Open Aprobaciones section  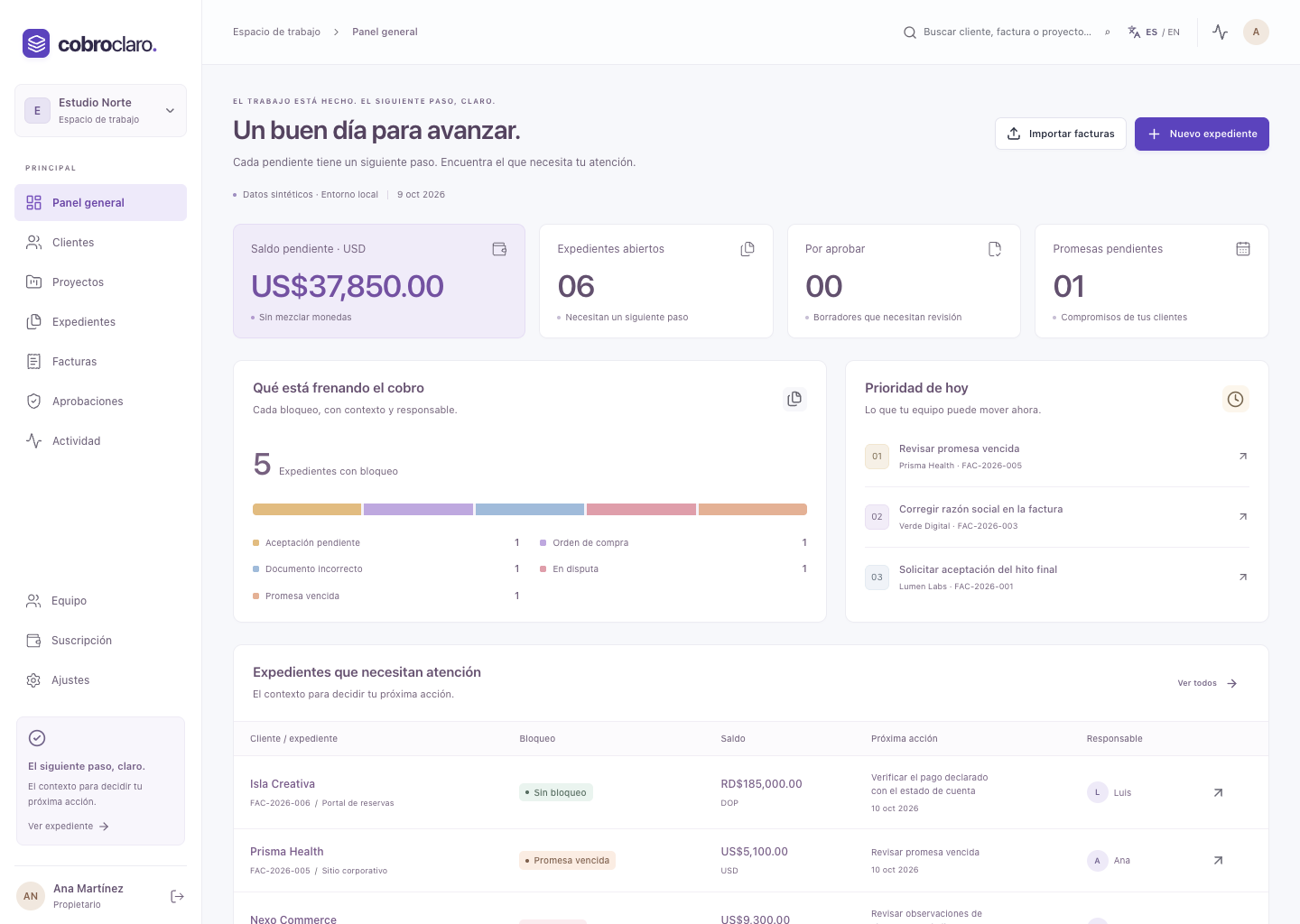click(x=100, y=402)
